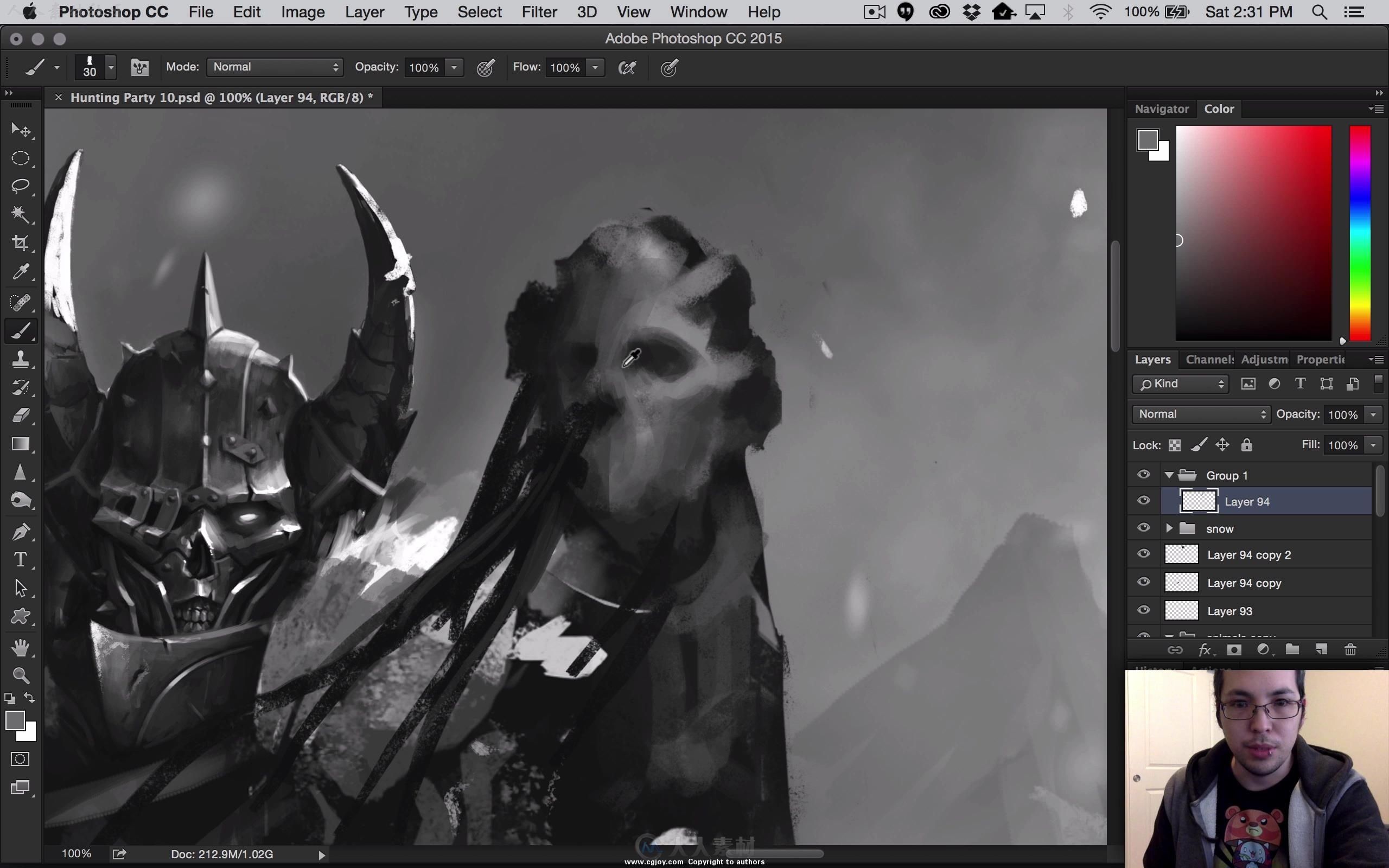The width and height of the screenshot is (1389, 868).
Task: Switch to the Channels tab
Action: [1209, 359]
